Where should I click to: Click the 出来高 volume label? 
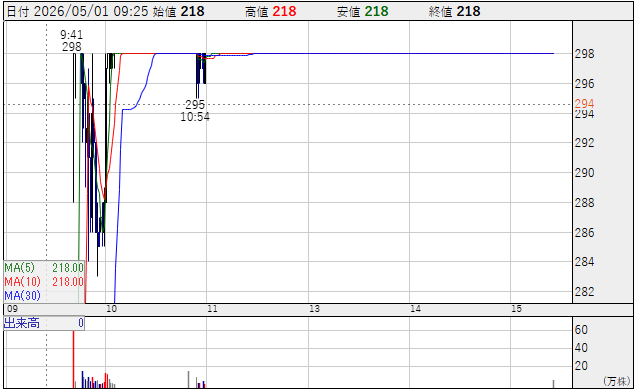(x=22, y=323)
